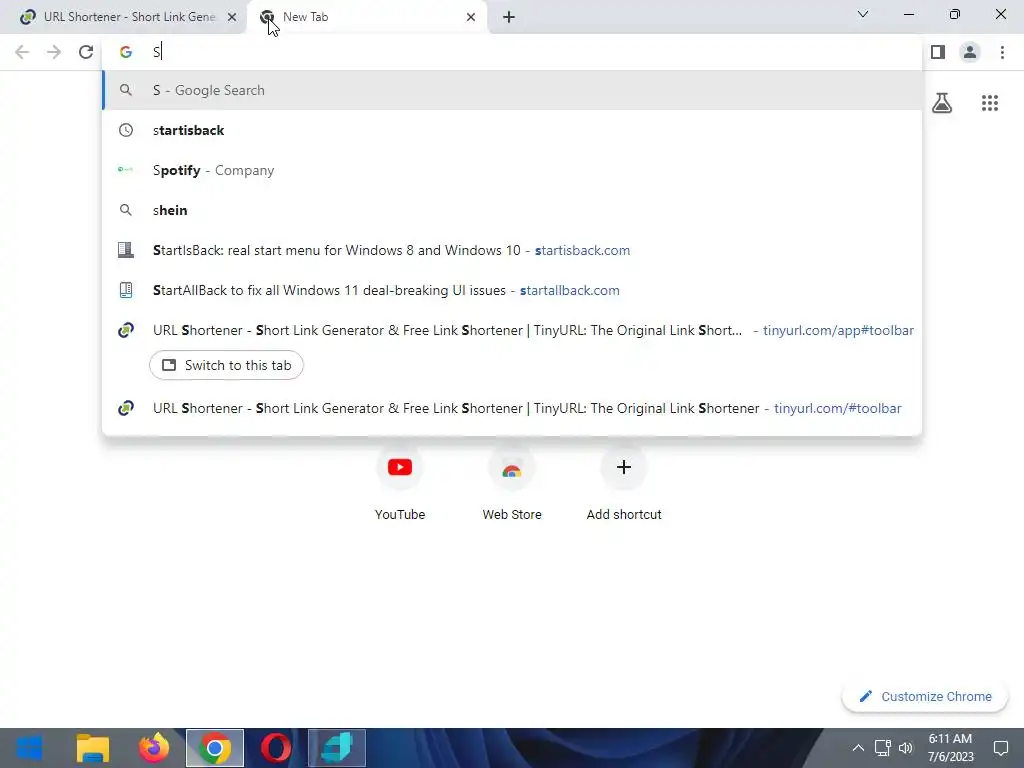Select 'S - Google Search' suggestion
1024x768 pixels.
pyautogui.click(x=512, y=90)
